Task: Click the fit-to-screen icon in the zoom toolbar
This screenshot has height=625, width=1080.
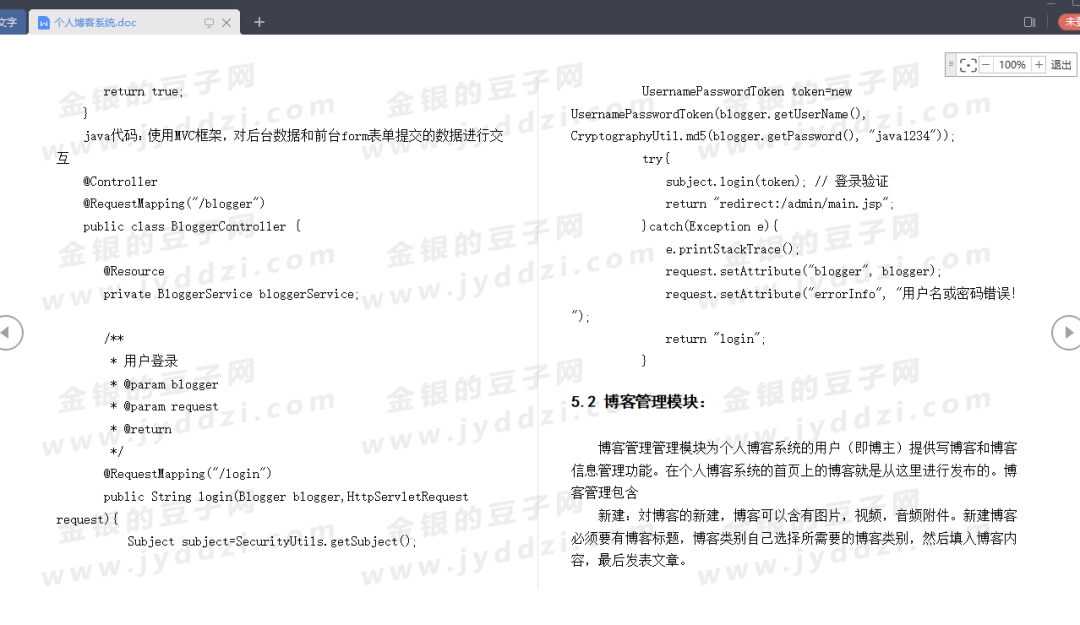Action: pyautogui.click(x=968, y=65)
